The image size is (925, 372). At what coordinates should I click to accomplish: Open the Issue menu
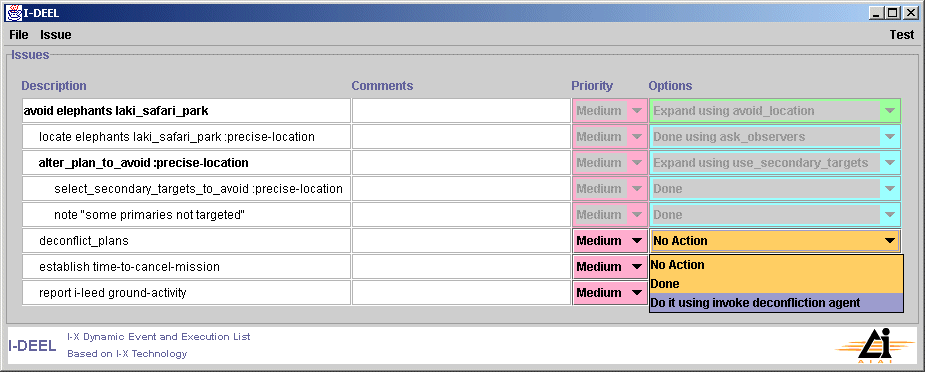click(x=55, y=35)
